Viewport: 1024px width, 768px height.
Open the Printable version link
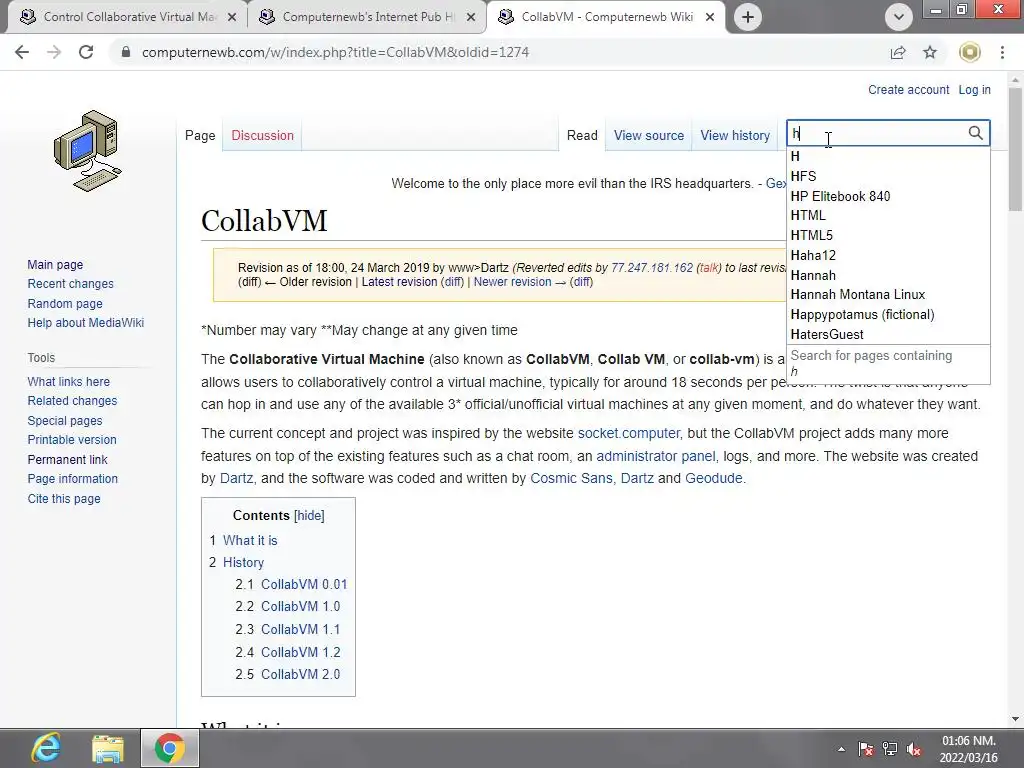(x=72, y=440)
